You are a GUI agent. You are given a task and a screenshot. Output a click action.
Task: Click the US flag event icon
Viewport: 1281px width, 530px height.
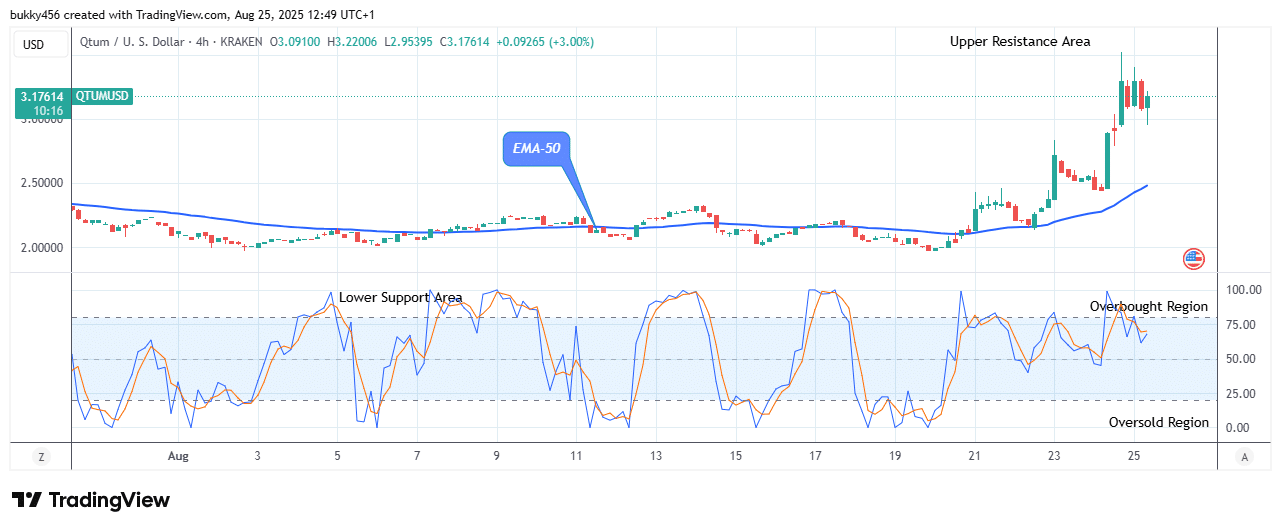pos(1193,259)
